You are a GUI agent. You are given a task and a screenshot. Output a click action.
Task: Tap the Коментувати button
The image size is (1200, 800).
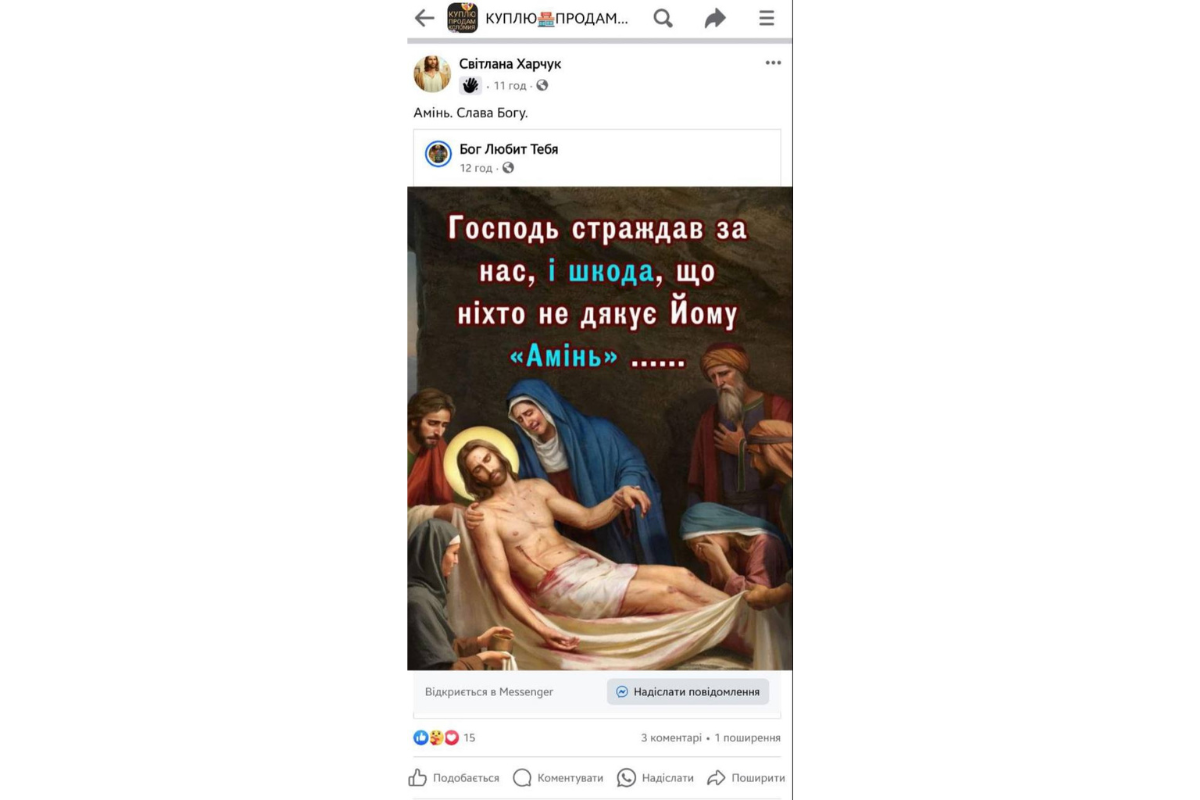[558, 778]
